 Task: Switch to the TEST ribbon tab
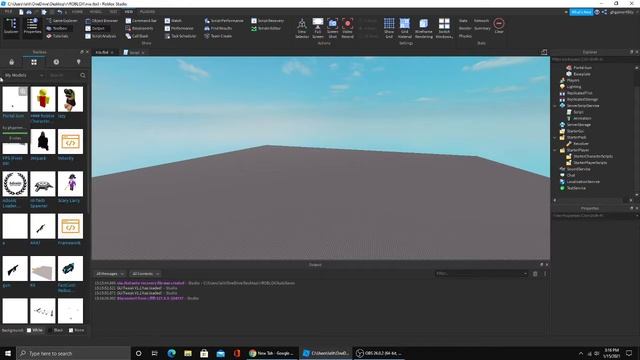point(113,12)
